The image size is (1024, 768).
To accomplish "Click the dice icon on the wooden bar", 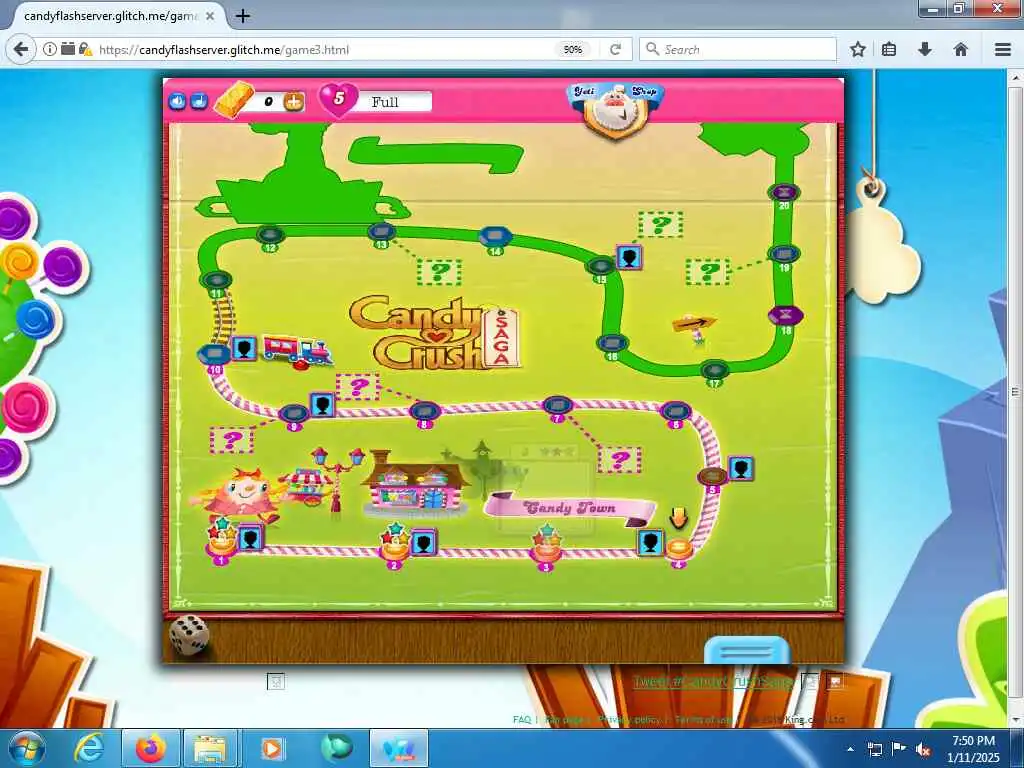I will [189, 635].
